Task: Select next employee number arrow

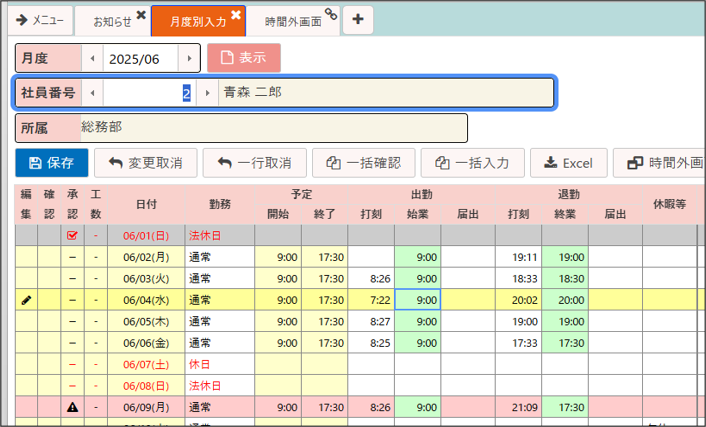Action: pyautogui.click(x=206, y=93)
